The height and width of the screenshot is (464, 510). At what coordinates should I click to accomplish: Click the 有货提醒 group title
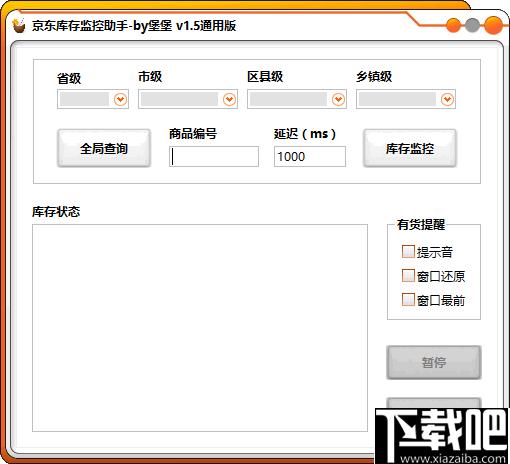pyautogui.click(x=421, y=224)
